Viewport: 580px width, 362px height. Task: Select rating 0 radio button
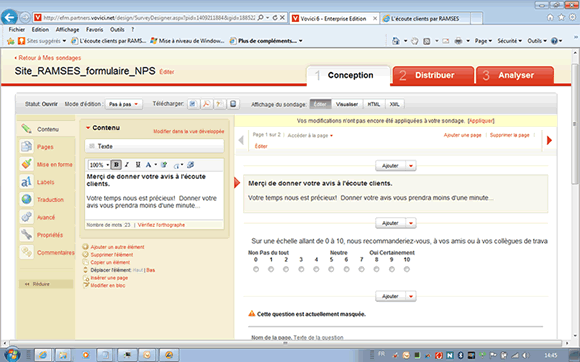coord(256,269)
